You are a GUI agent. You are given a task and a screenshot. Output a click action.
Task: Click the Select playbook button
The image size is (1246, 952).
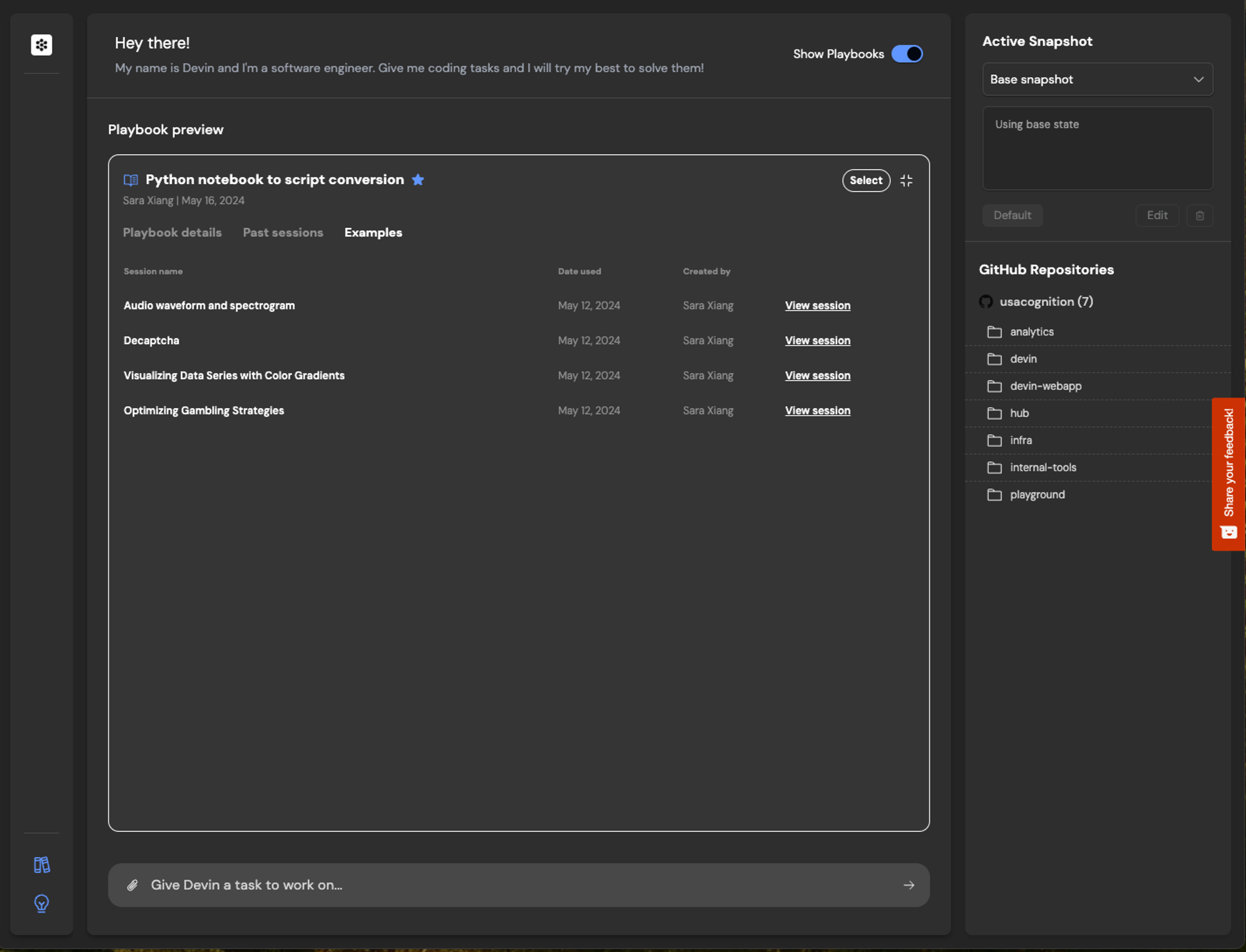(x=865, y=181)
